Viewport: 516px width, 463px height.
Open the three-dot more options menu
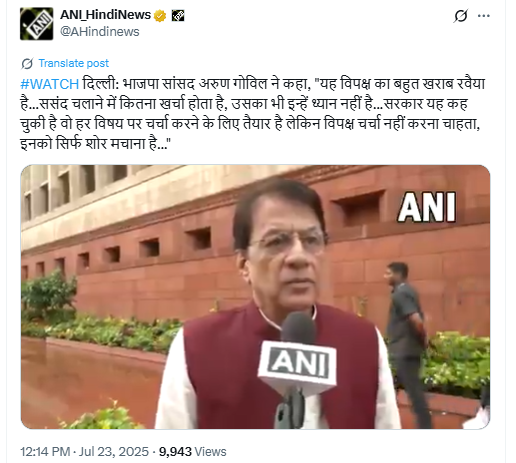[484, 16]
